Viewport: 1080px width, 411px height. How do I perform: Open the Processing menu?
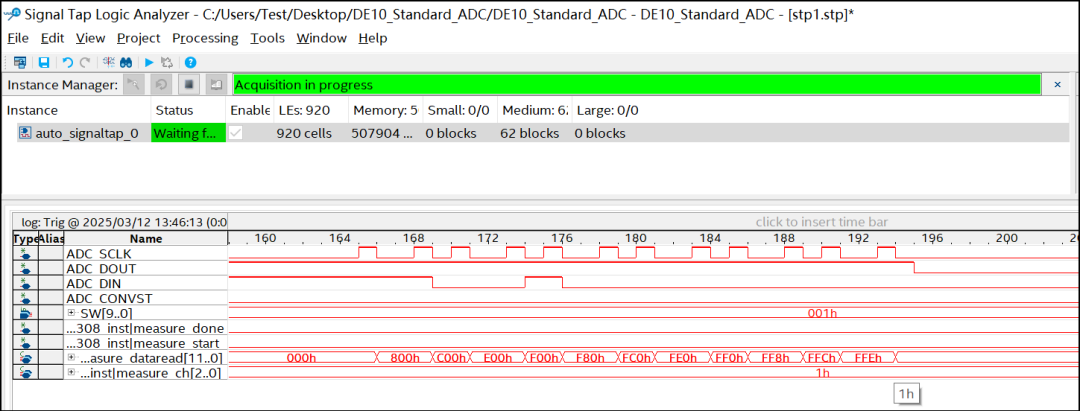point(205,38)
